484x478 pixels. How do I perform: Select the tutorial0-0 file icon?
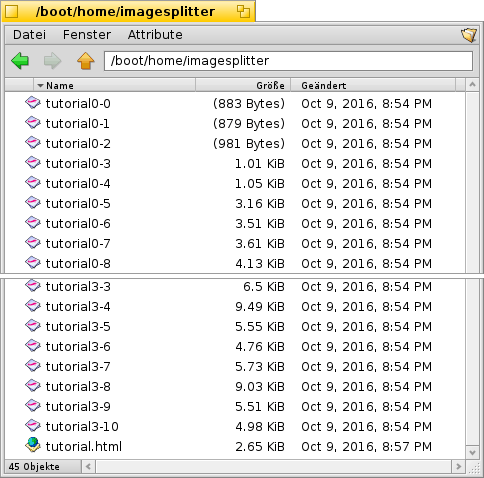click(33, 103)
